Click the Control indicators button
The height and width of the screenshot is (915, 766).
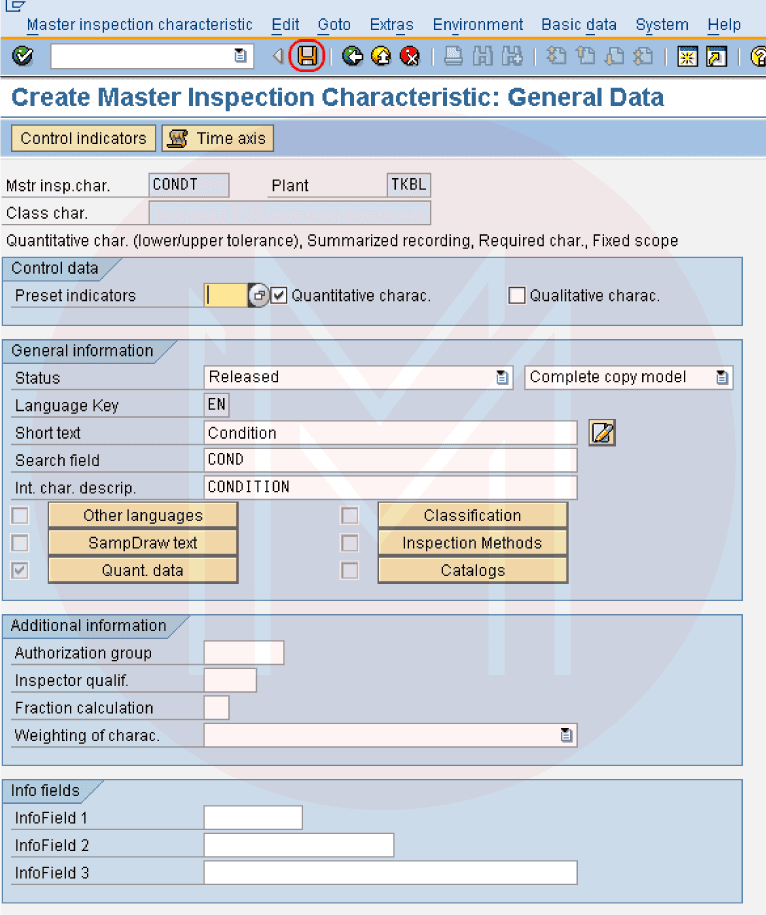tap(84, 139)
